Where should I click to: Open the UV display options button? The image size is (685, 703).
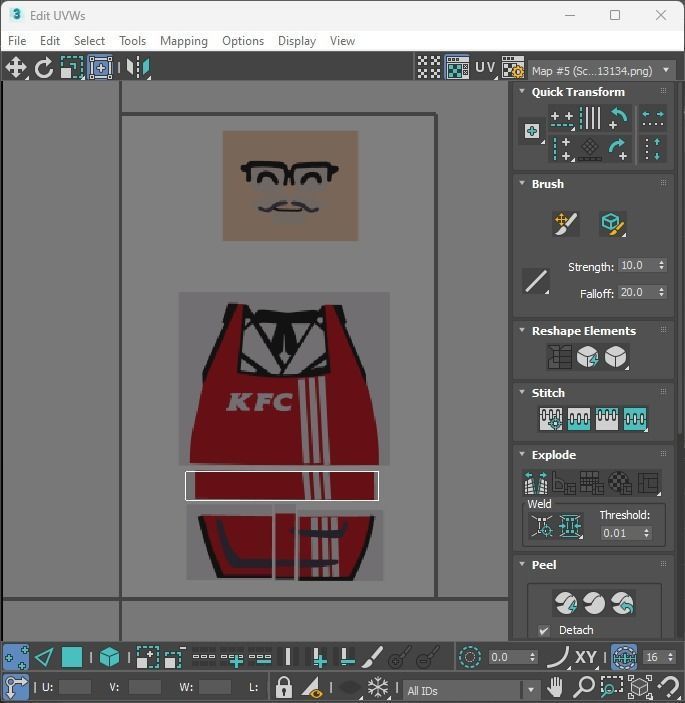(485, 68)
